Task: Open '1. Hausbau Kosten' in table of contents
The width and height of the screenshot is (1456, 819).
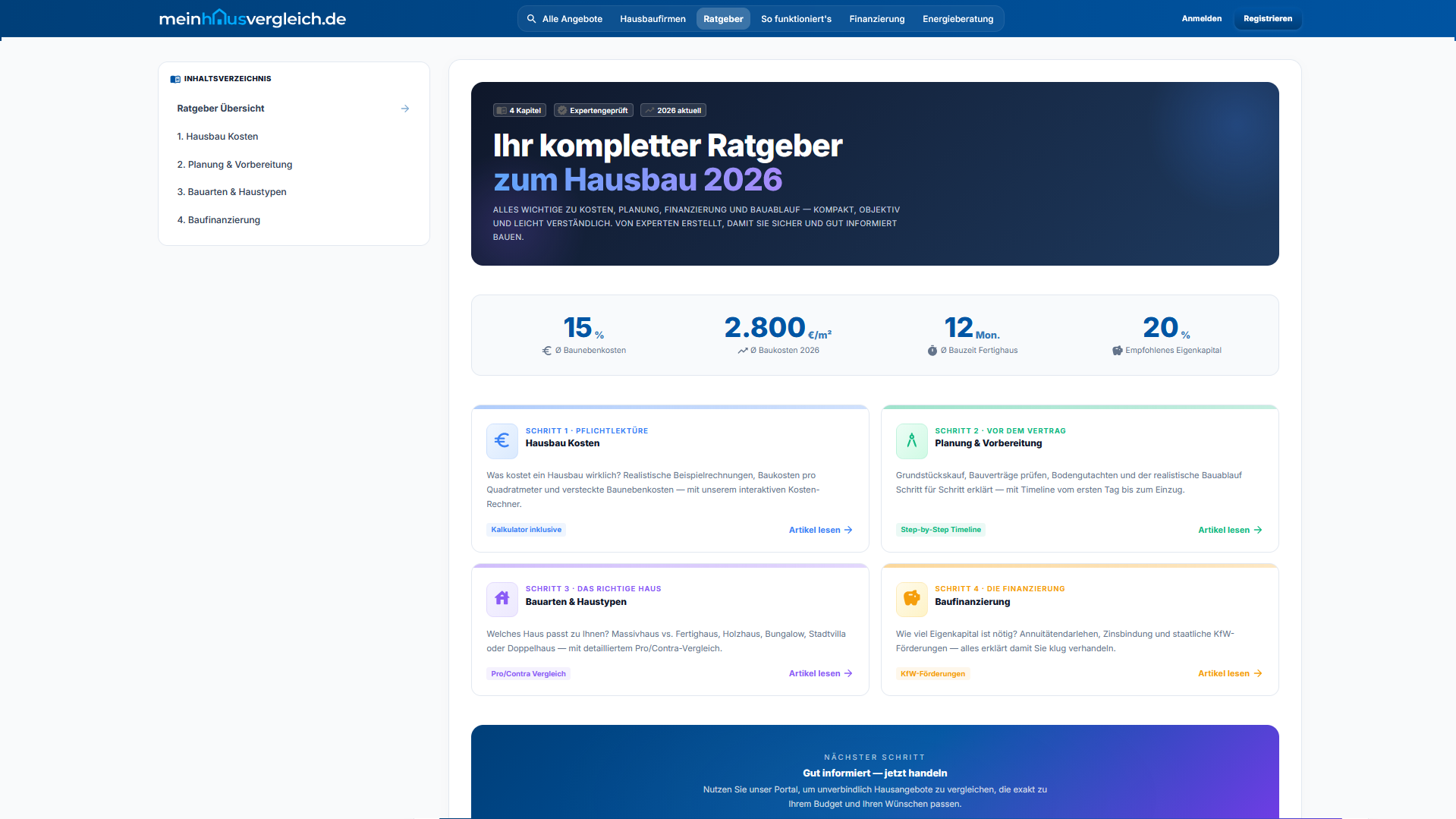Action: click(218, 137)
